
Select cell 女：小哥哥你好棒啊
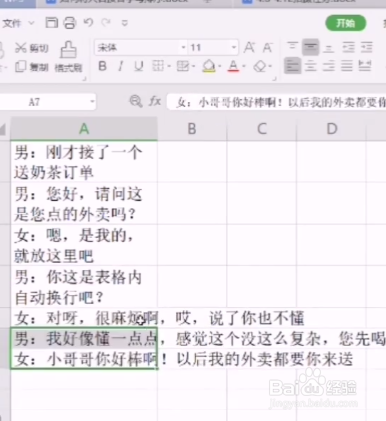point(84,359)
